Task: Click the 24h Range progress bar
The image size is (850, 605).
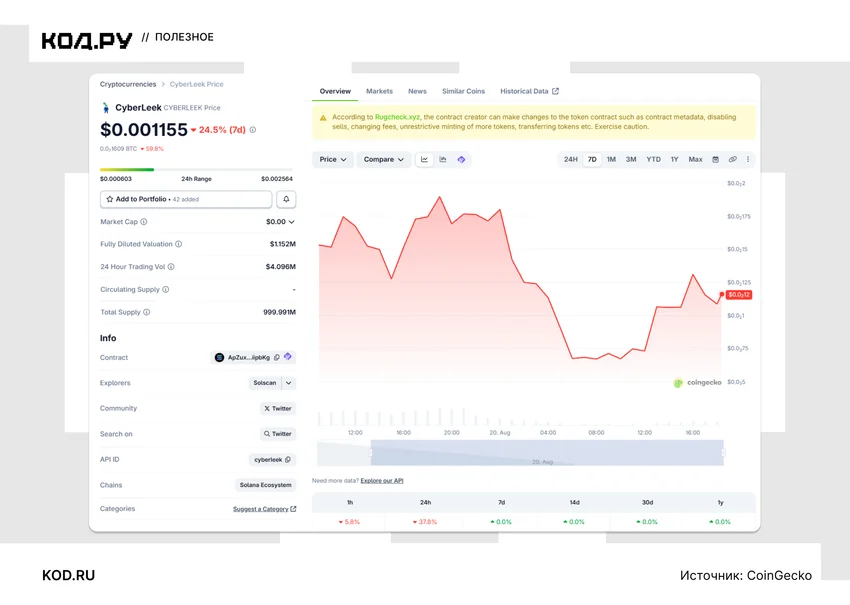Action: [196, 170]
